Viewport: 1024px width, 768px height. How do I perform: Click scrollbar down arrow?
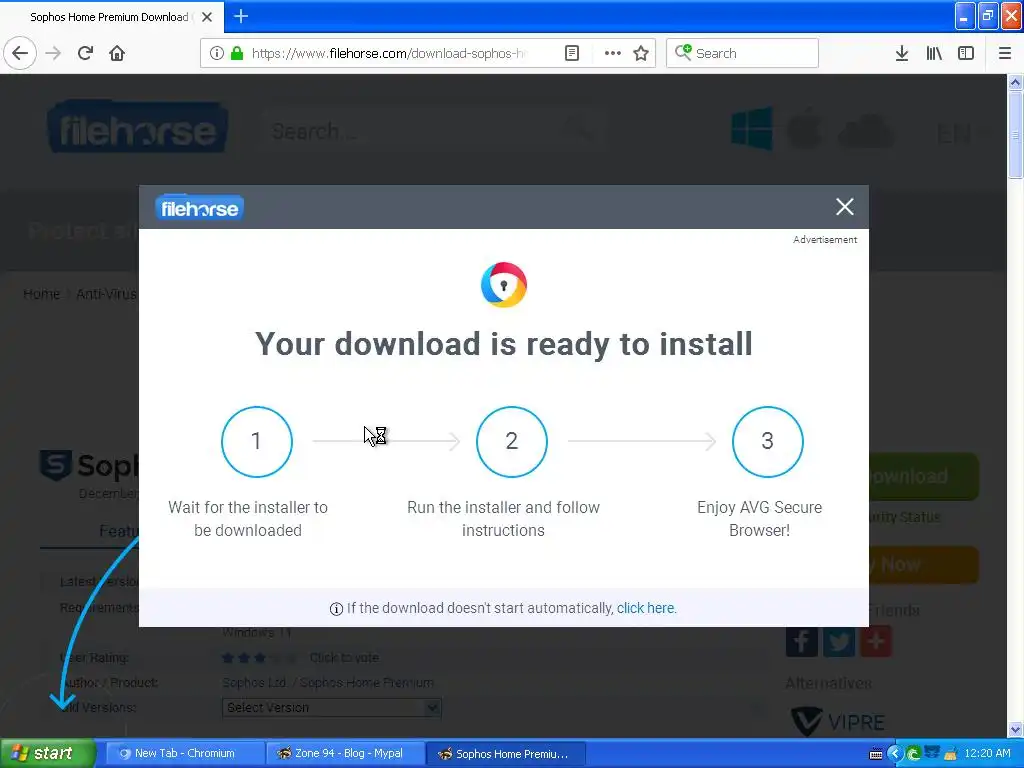[x=1015, y=729]
